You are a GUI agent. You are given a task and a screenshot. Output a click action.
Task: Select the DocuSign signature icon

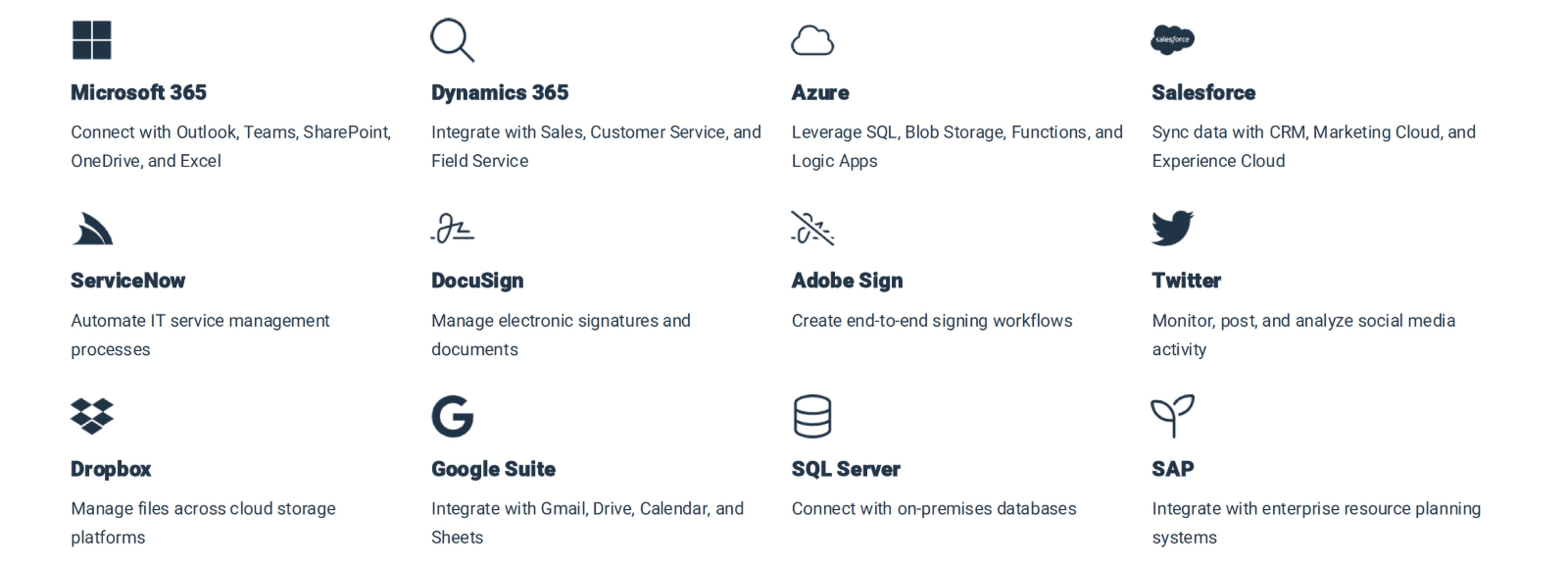coord(452,229)
